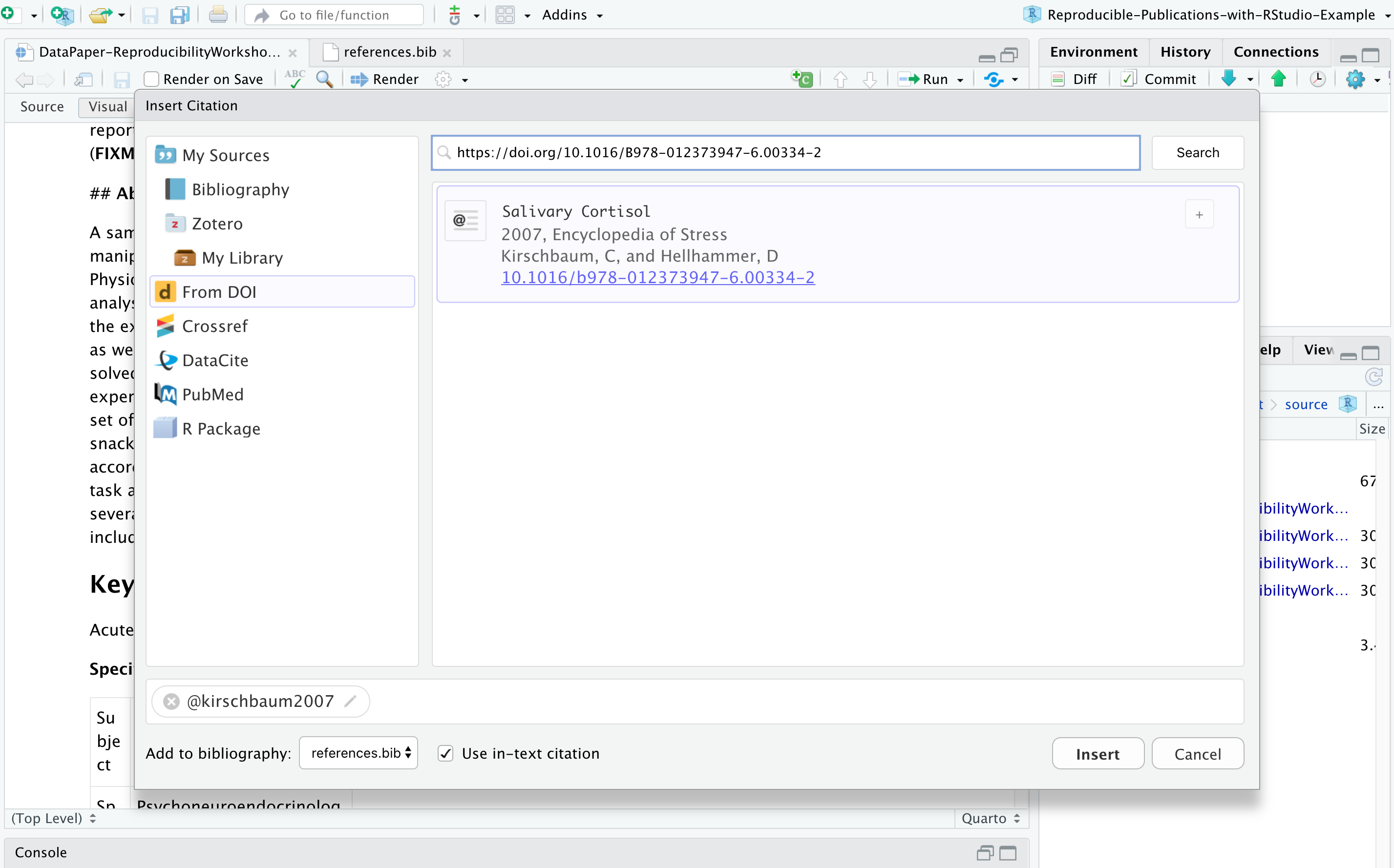This screenshot has height=868, width=1394.
Task: Click the Git pane gear icon
Action: pos(1355,79)
